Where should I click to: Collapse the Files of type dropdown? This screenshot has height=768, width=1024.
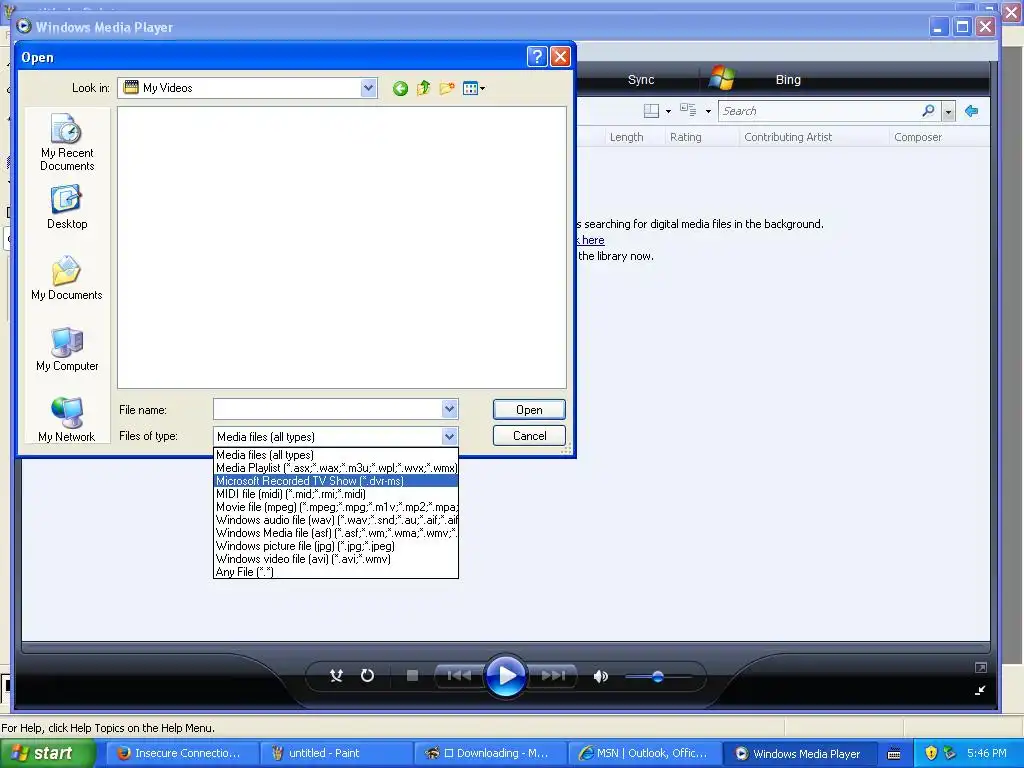449,436
